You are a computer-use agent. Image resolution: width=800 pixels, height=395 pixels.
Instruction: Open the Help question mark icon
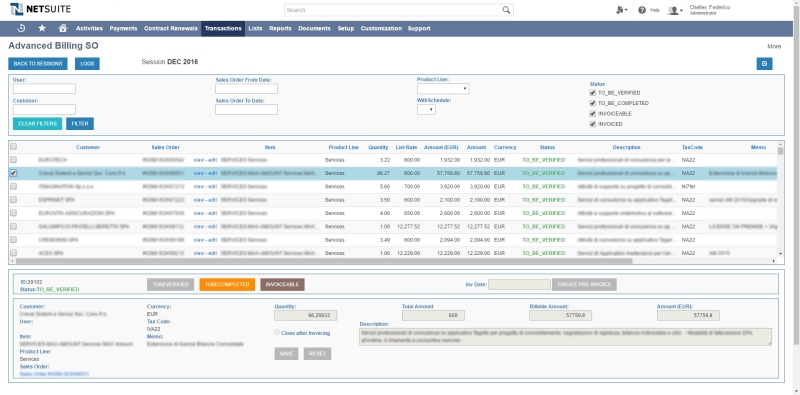pyautogui.click(x=642, y=10)
